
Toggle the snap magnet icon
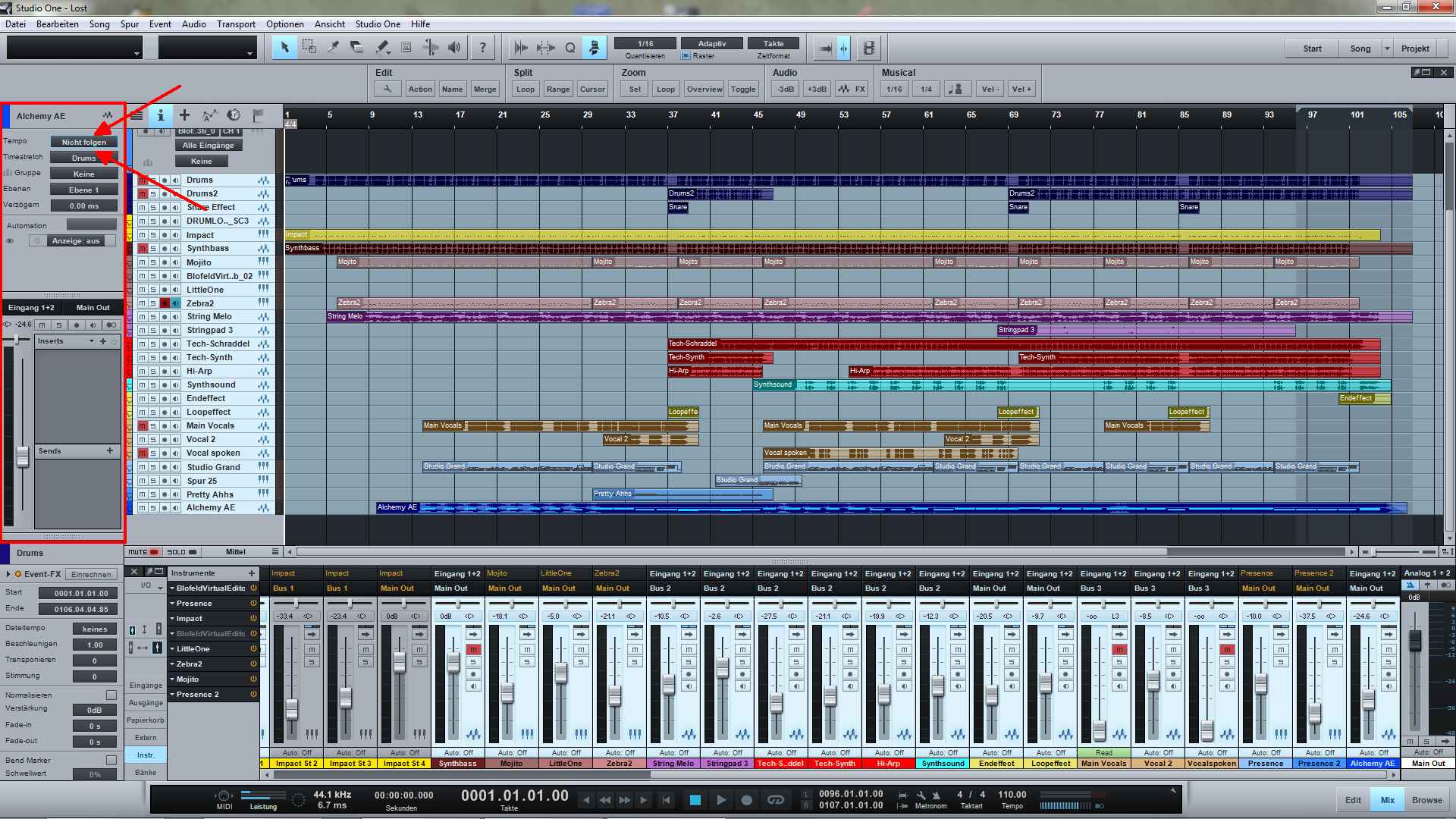click(x=595, y=48)
